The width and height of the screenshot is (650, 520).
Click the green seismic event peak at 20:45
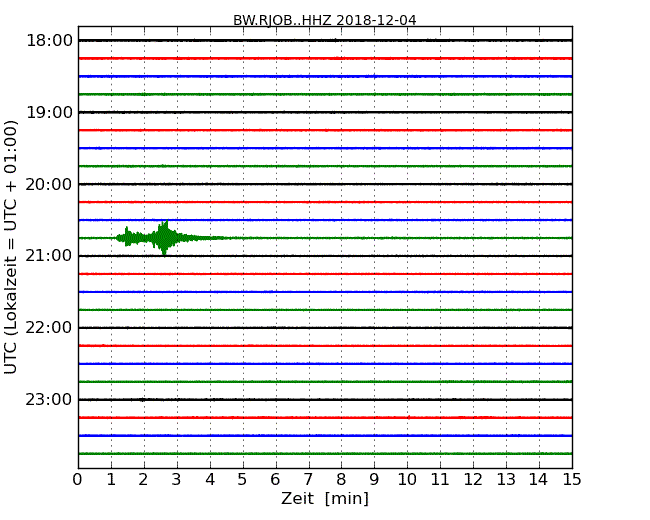pyautogui.click(x=165, y=238)
